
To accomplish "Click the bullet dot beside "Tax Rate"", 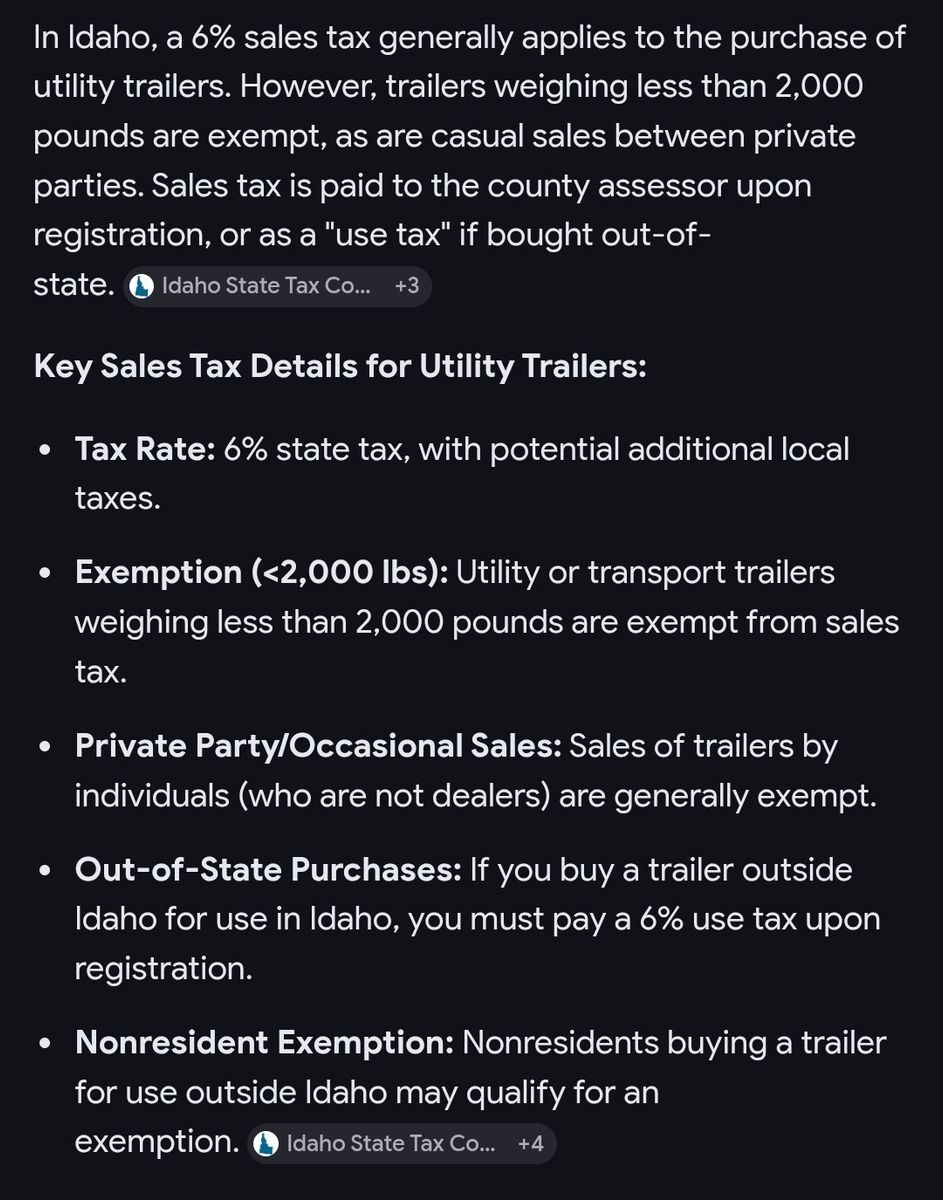I will (x=45, y=451).
